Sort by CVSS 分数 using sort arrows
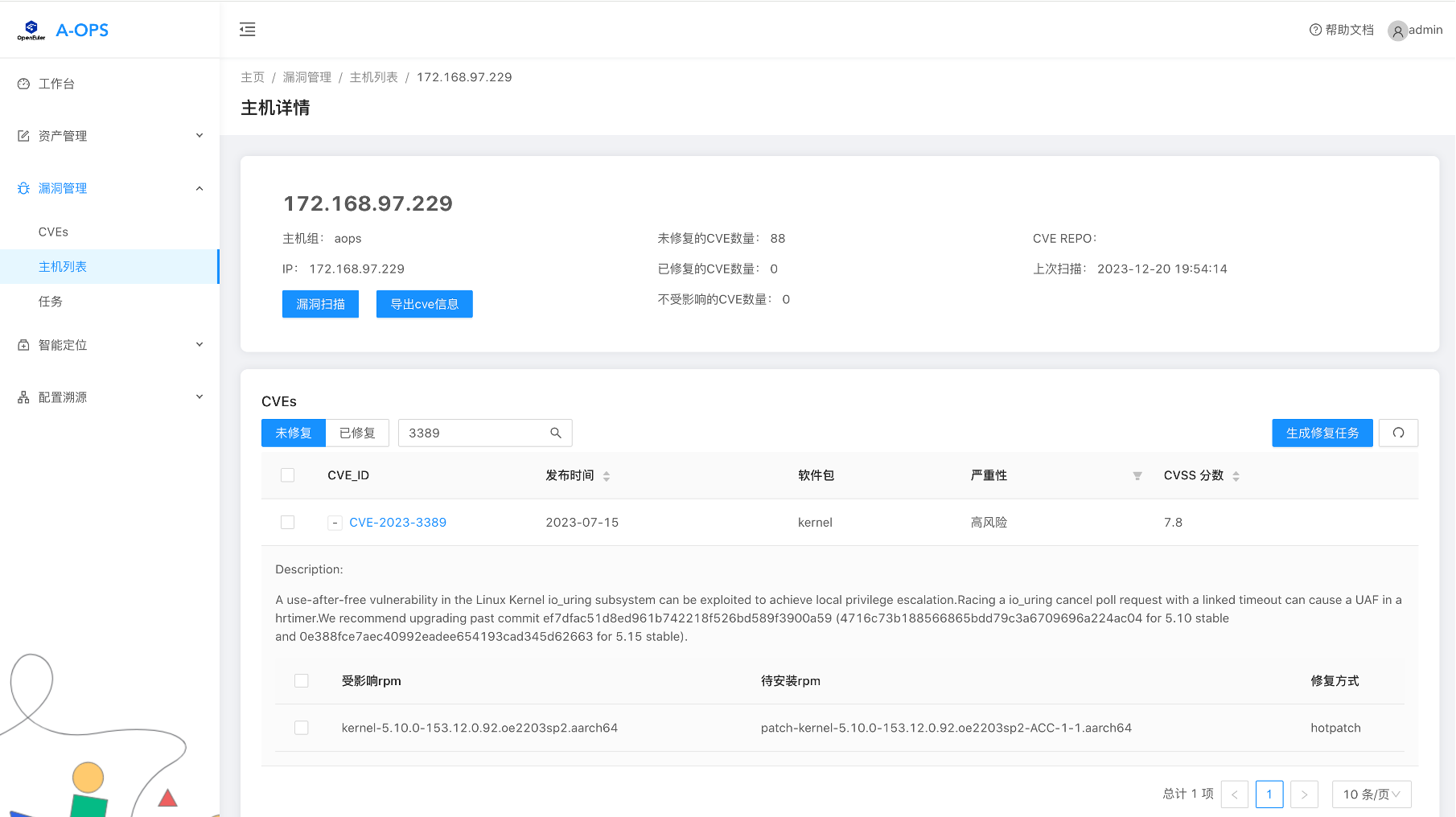This screenshot has width=1456, height=817. 1236,476
